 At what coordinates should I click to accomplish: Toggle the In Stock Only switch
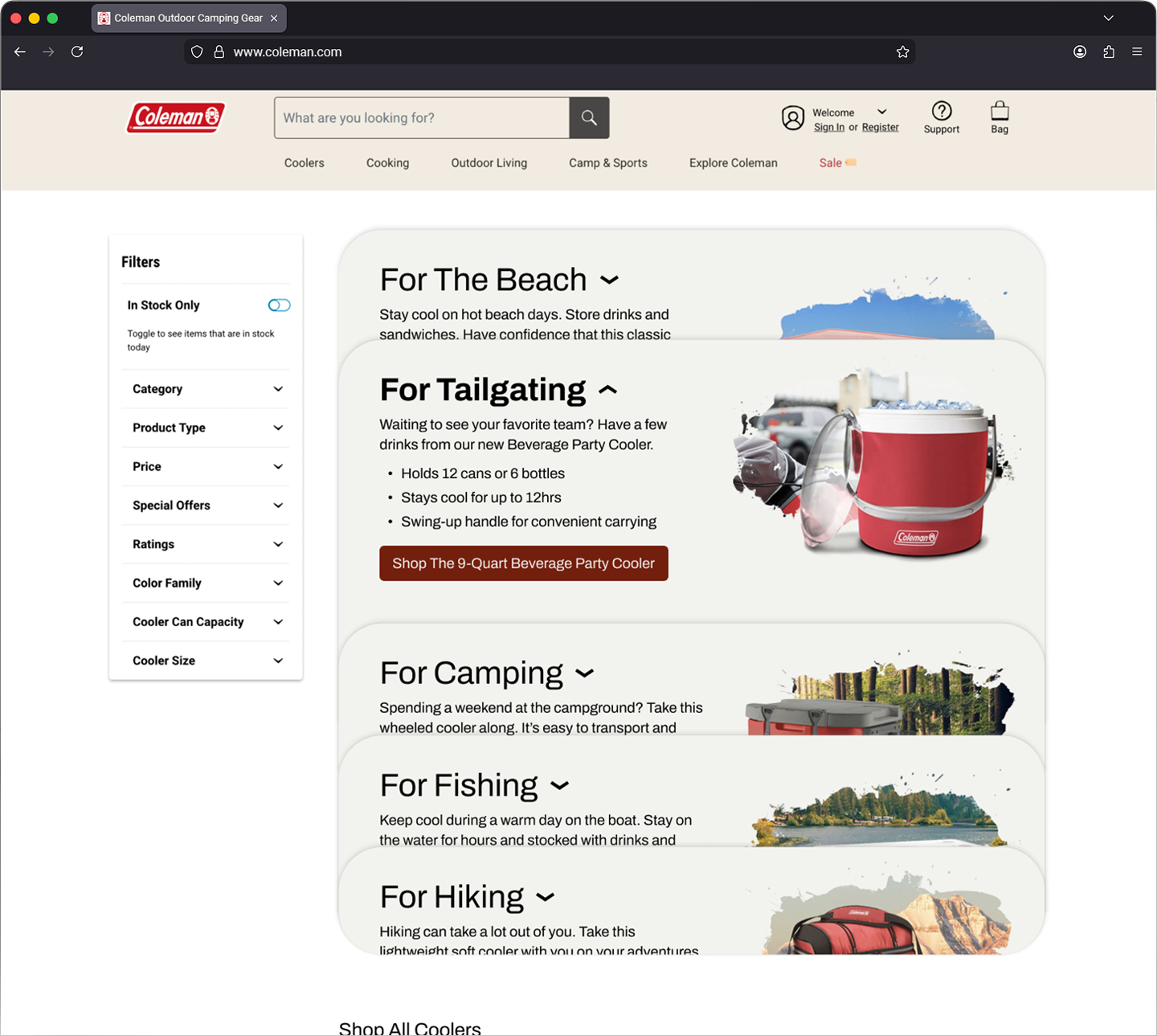[279, 305]
